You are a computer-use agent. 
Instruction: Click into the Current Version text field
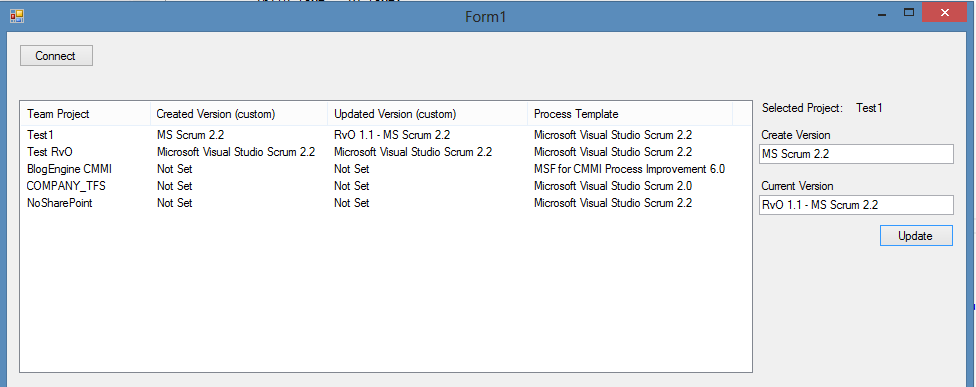coord(856,205)
